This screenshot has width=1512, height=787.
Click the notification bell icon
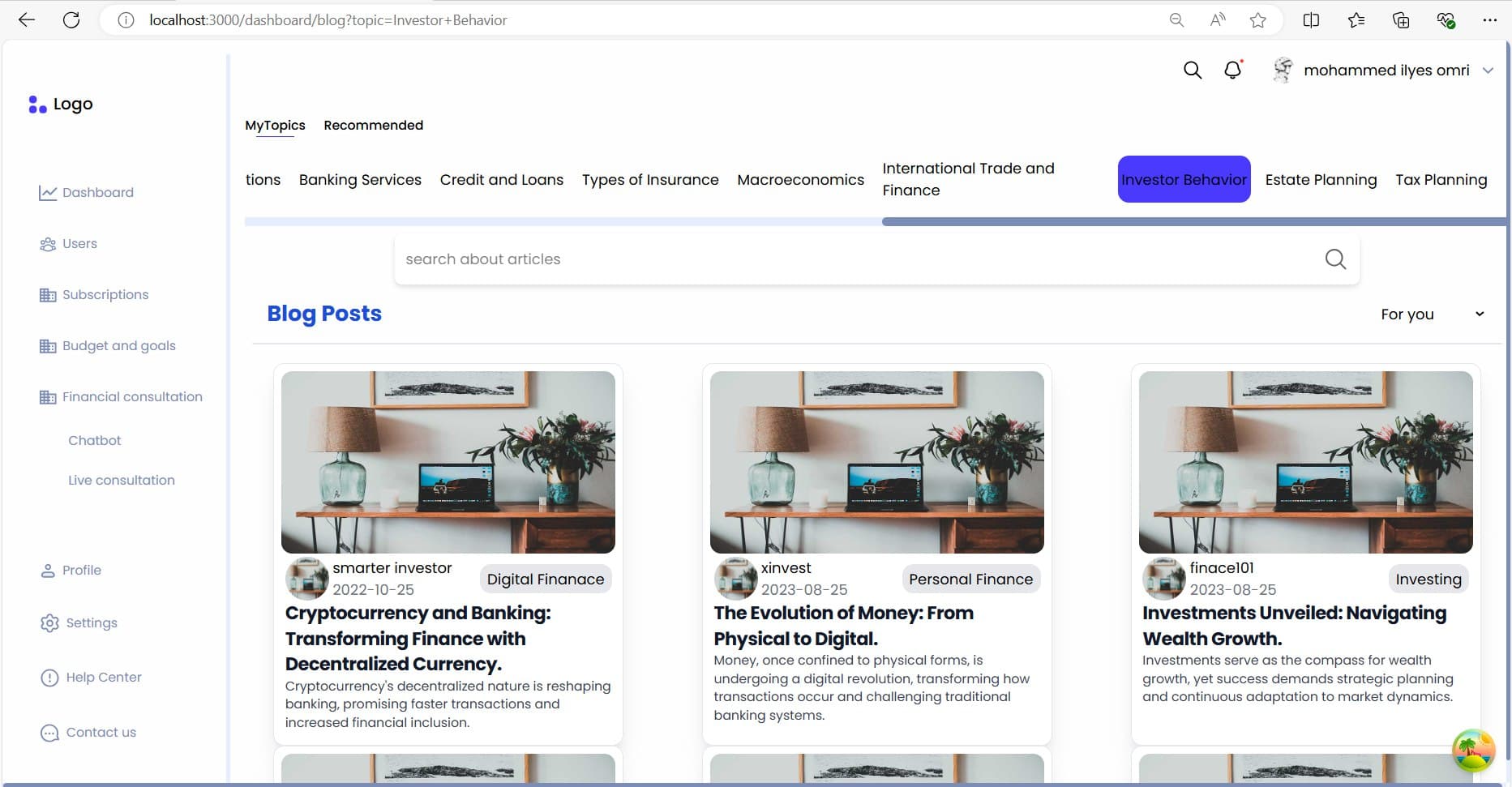pyautogui.click(x=1232, y=71)
